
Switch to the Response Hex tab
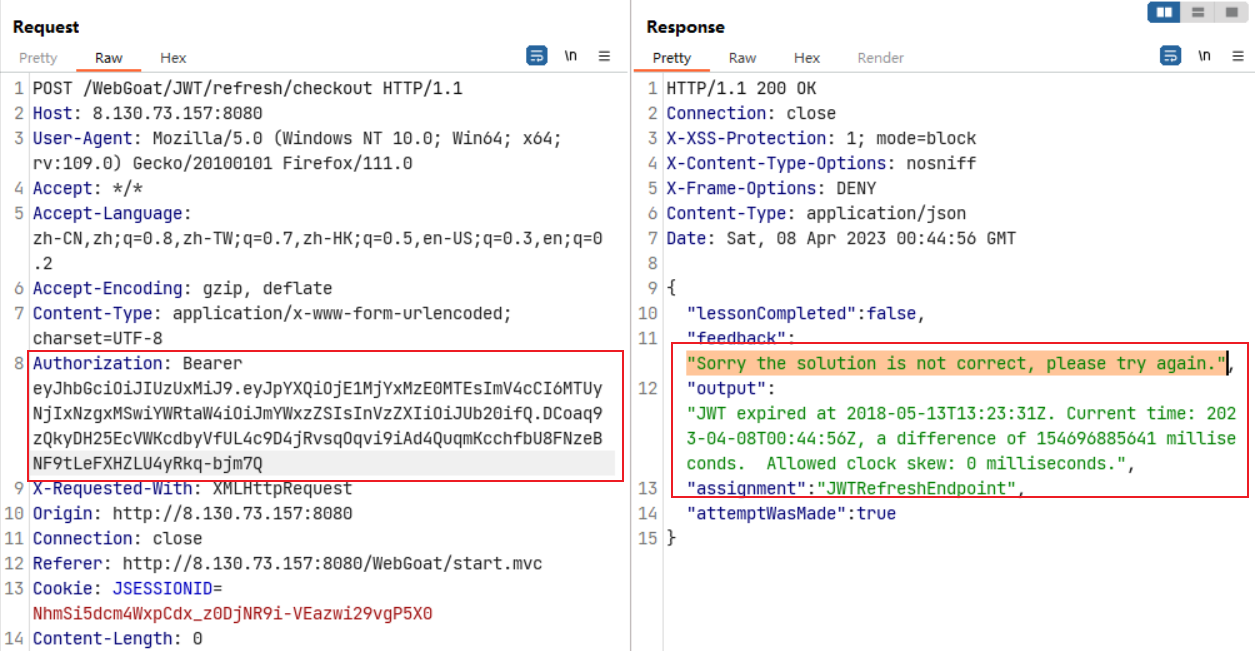[x=807, y=58]
